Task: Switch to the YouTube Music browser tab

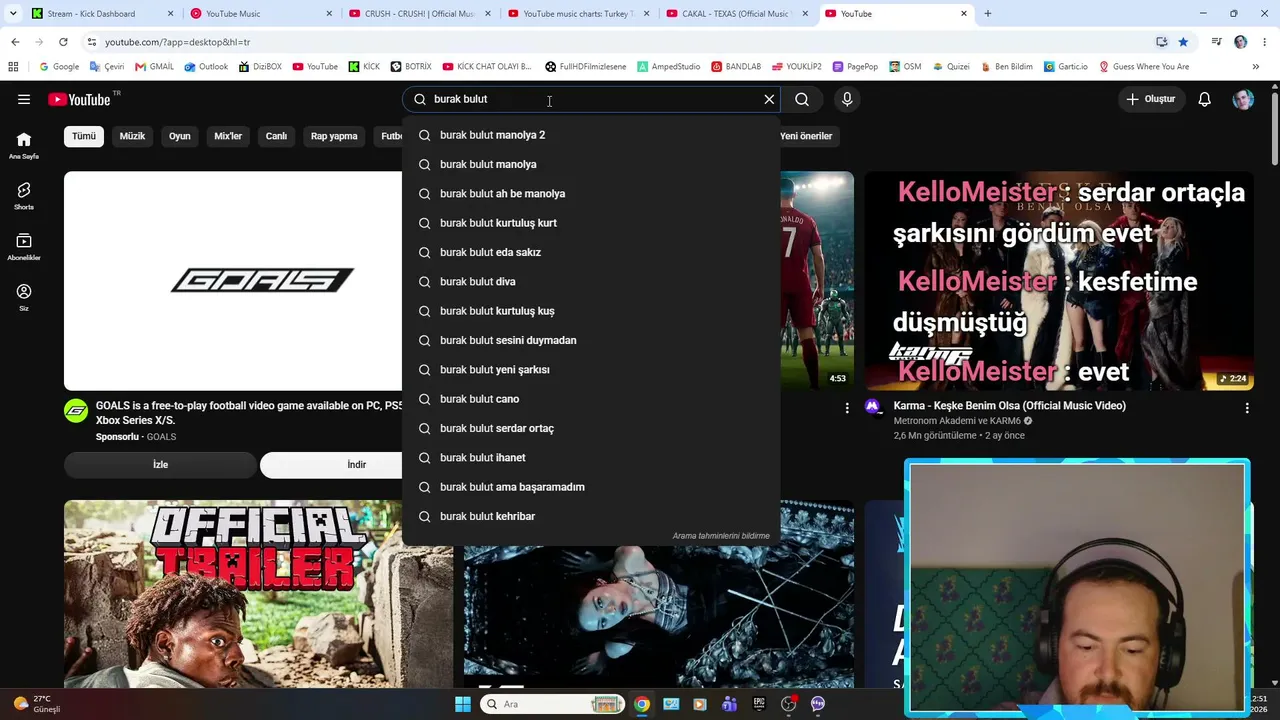Action: coord(260,14)
